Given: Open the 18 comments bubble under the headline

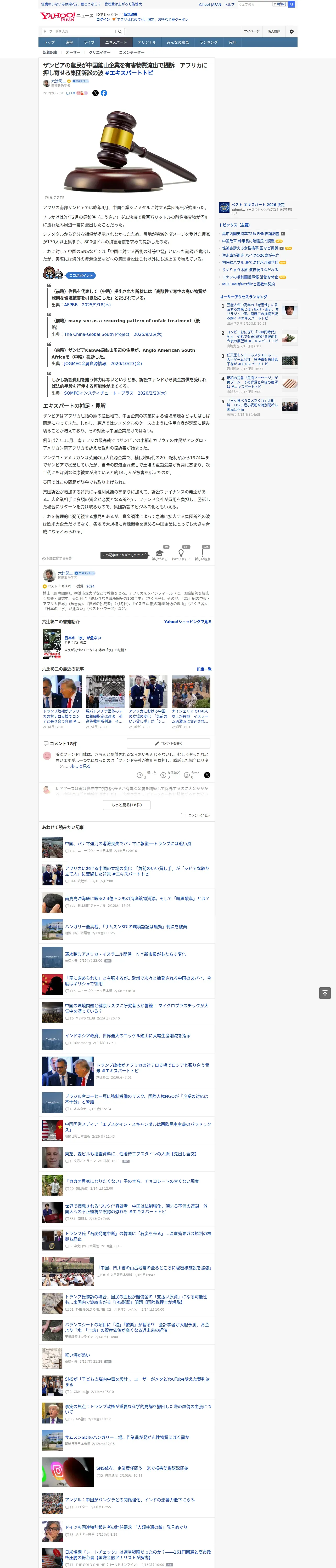Looking at the screenshot, I should tap(71, 93).
